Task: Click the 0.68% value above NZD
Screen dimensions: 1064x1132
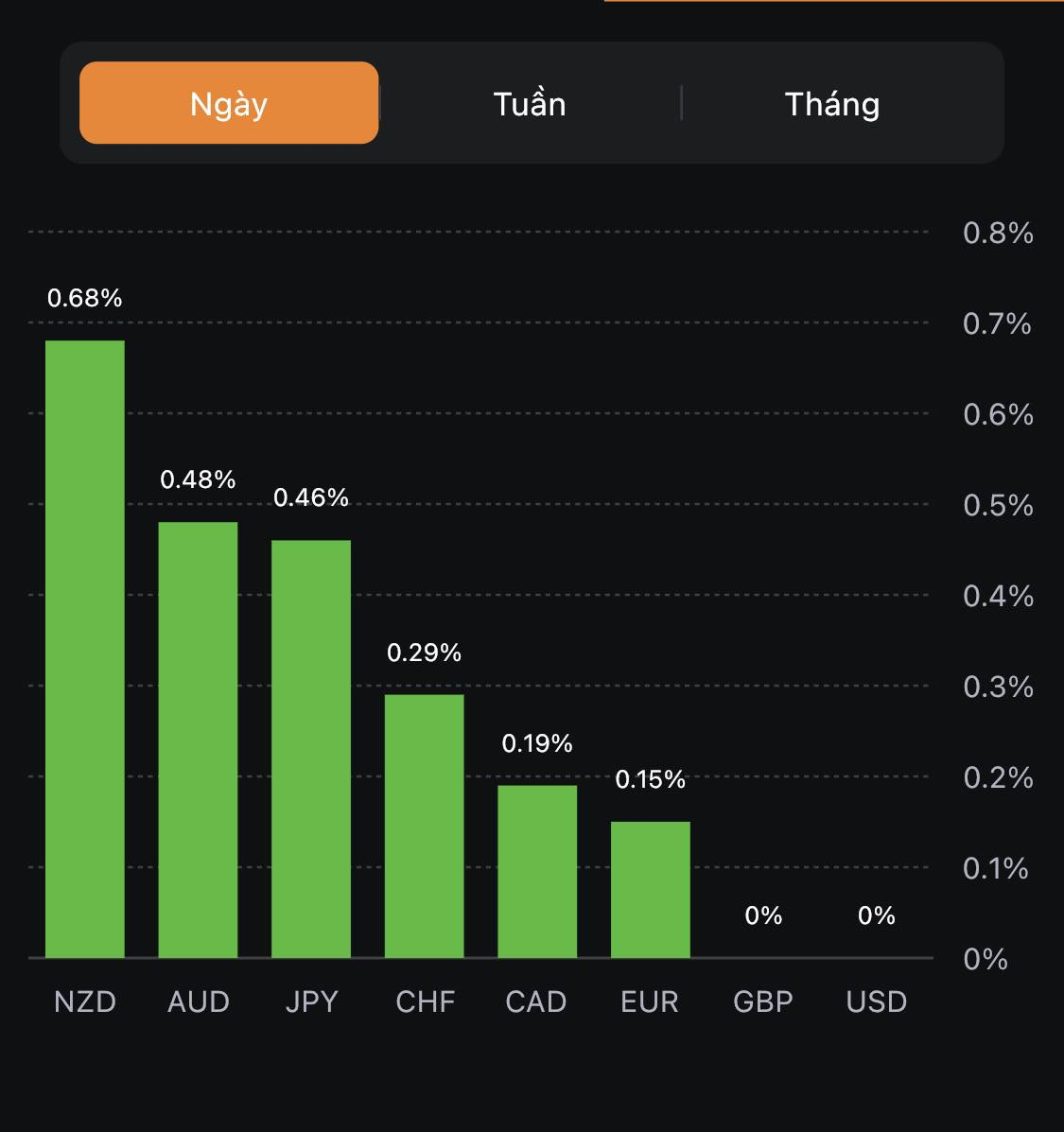Action: point(85,298)
